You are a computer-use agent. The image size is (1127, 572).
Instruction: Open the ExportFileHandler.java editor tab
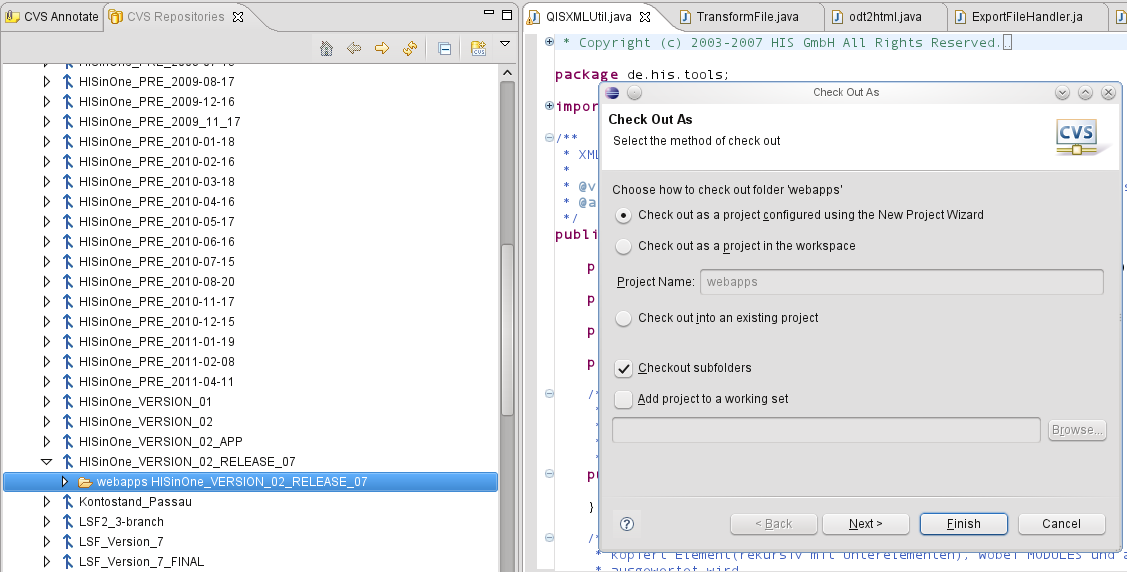coord(1027,17)
